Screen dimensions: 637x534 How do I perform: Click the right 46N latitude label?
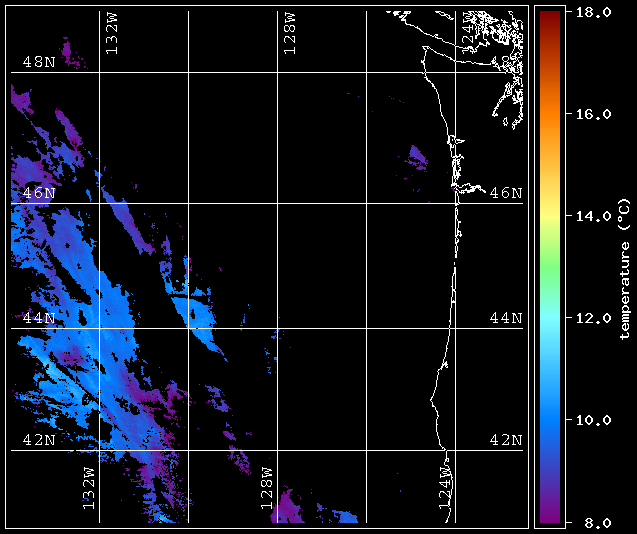click(506, 193)
